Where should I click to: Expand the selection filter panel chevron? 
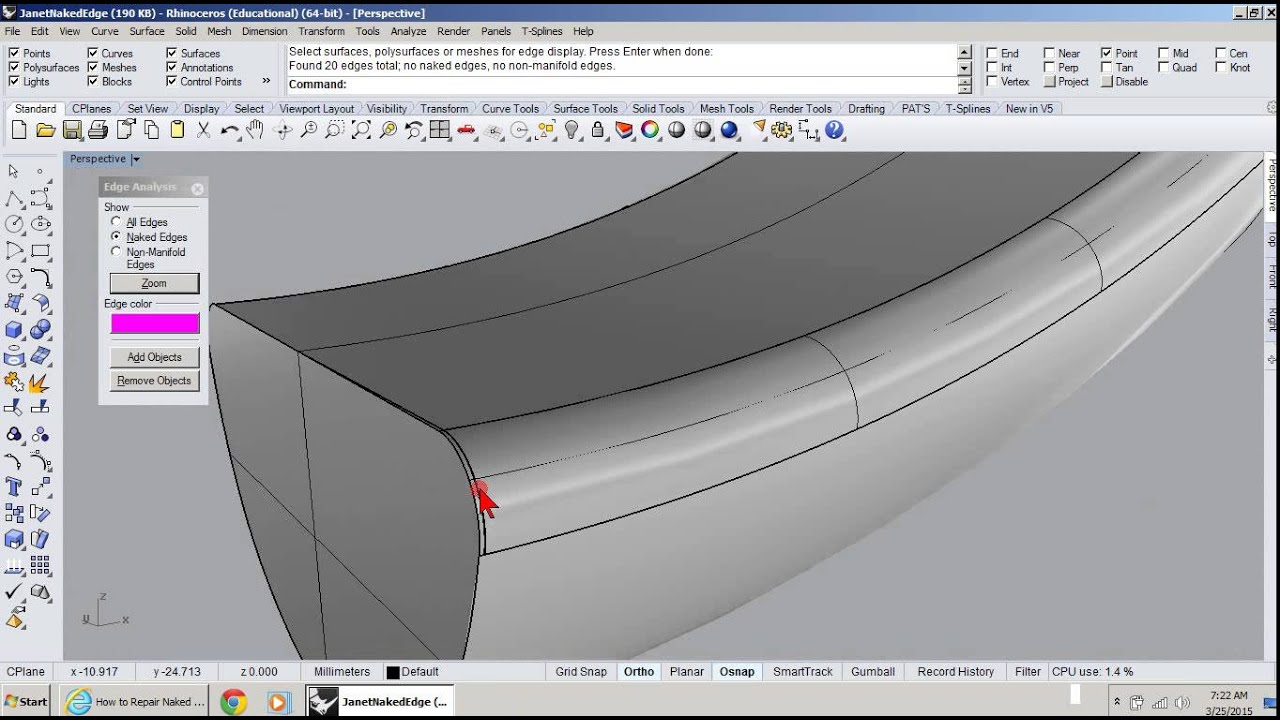click(266, 81)
